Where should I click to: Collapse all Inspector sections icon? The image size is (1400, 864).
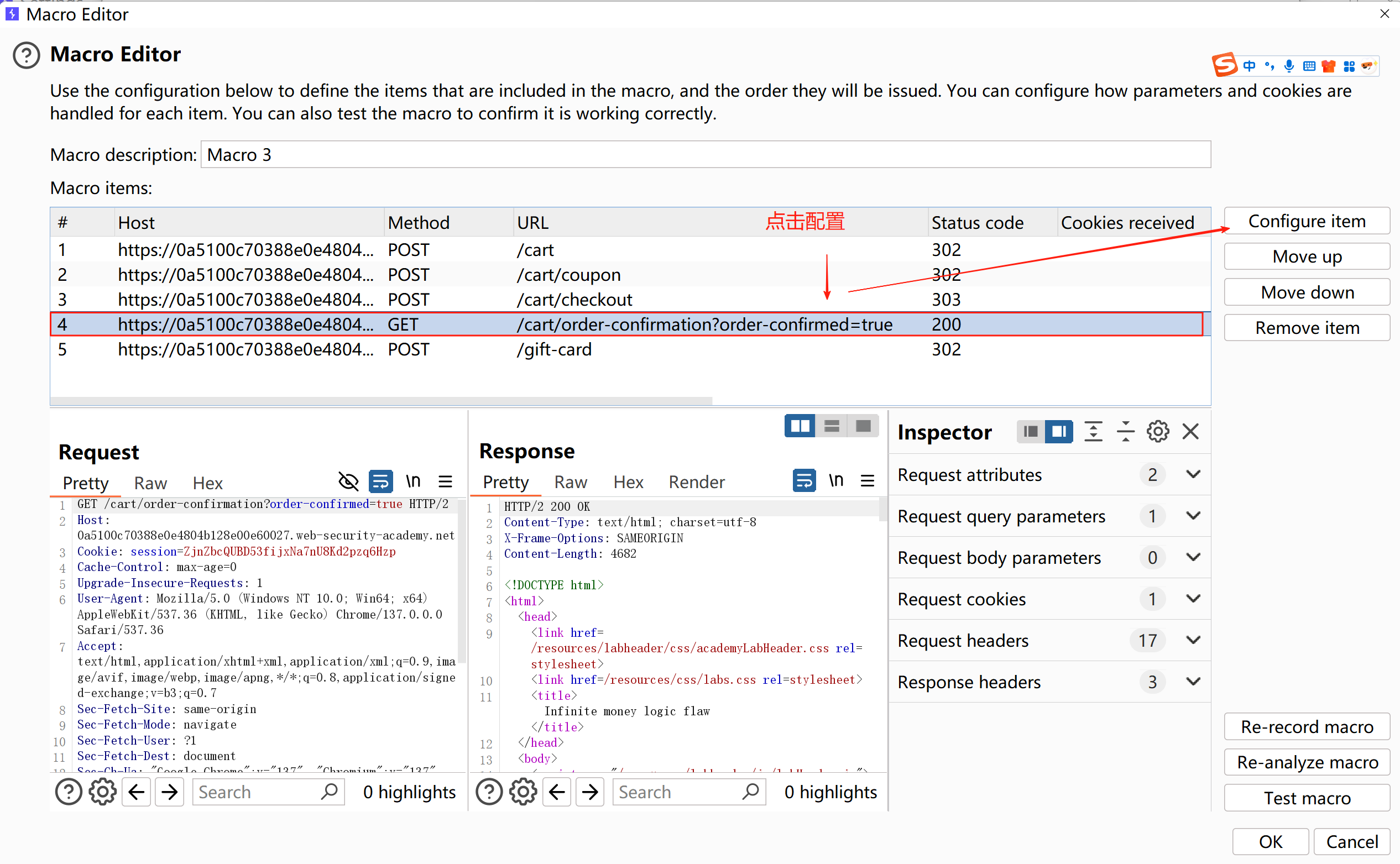[x=1125, y=432]
